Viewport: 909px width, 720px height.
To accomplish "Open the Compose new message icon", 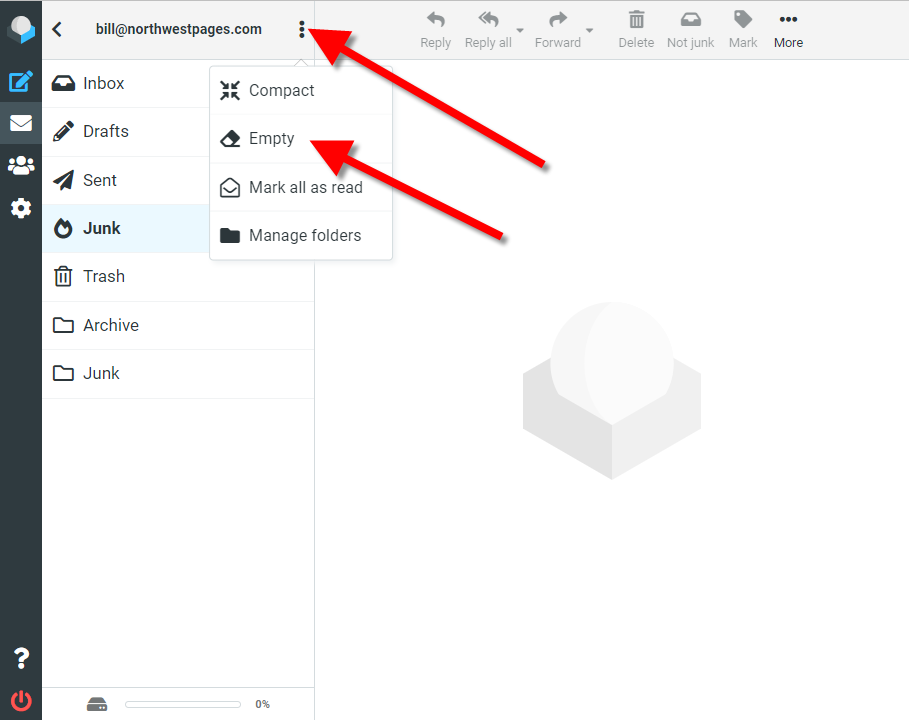I will [21, 81].
